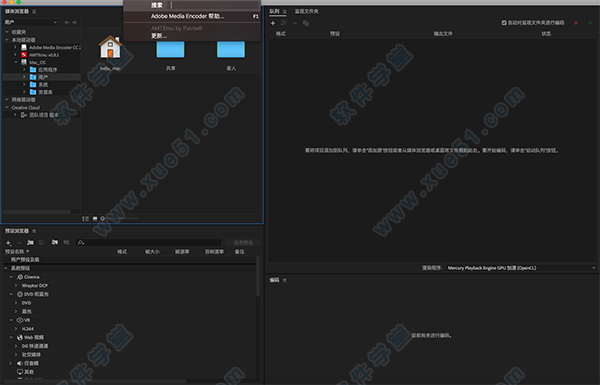600x385 pixels.
Task: Click create new preset group icon
Action: click(x=30, y=243)
